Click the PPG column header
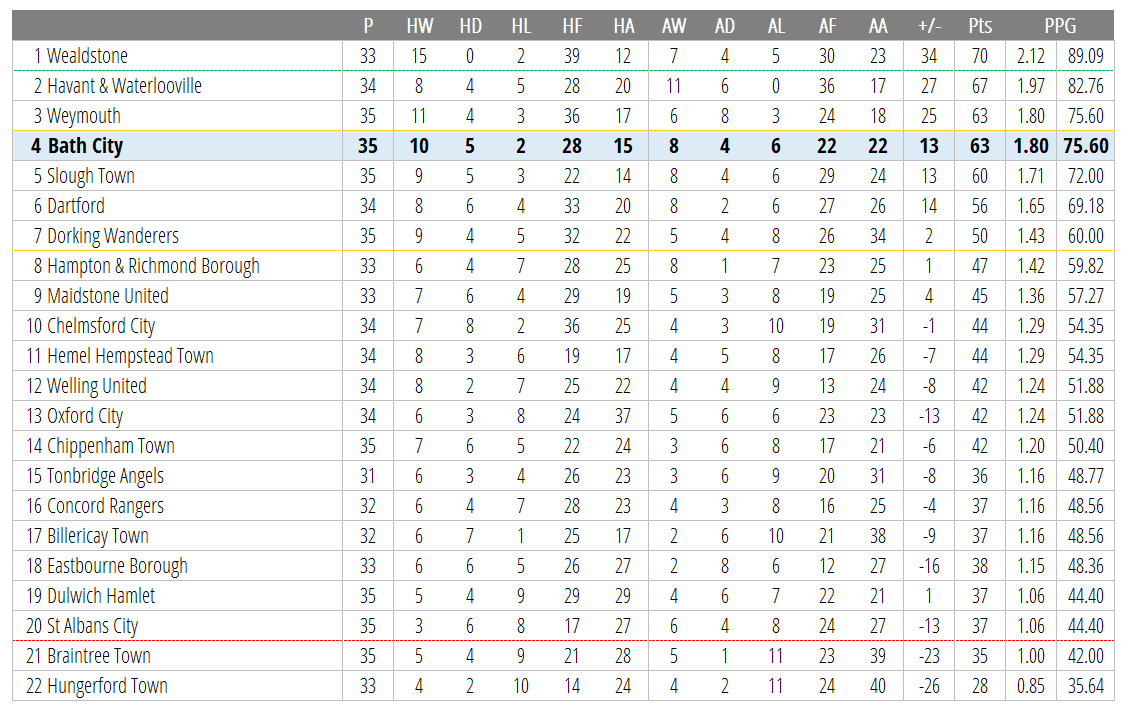 (x=1060, y=26)
